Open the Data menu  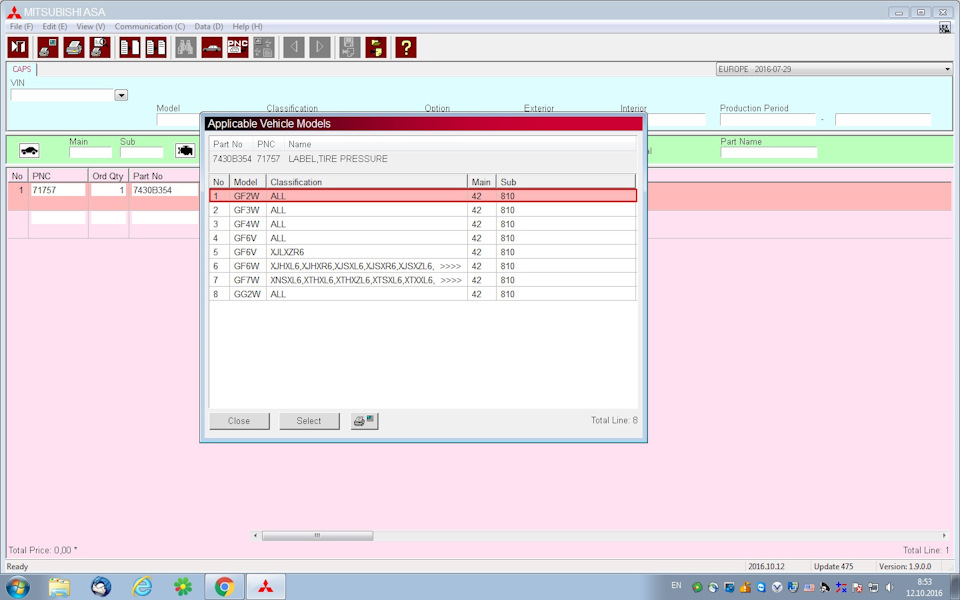point(209,26)
